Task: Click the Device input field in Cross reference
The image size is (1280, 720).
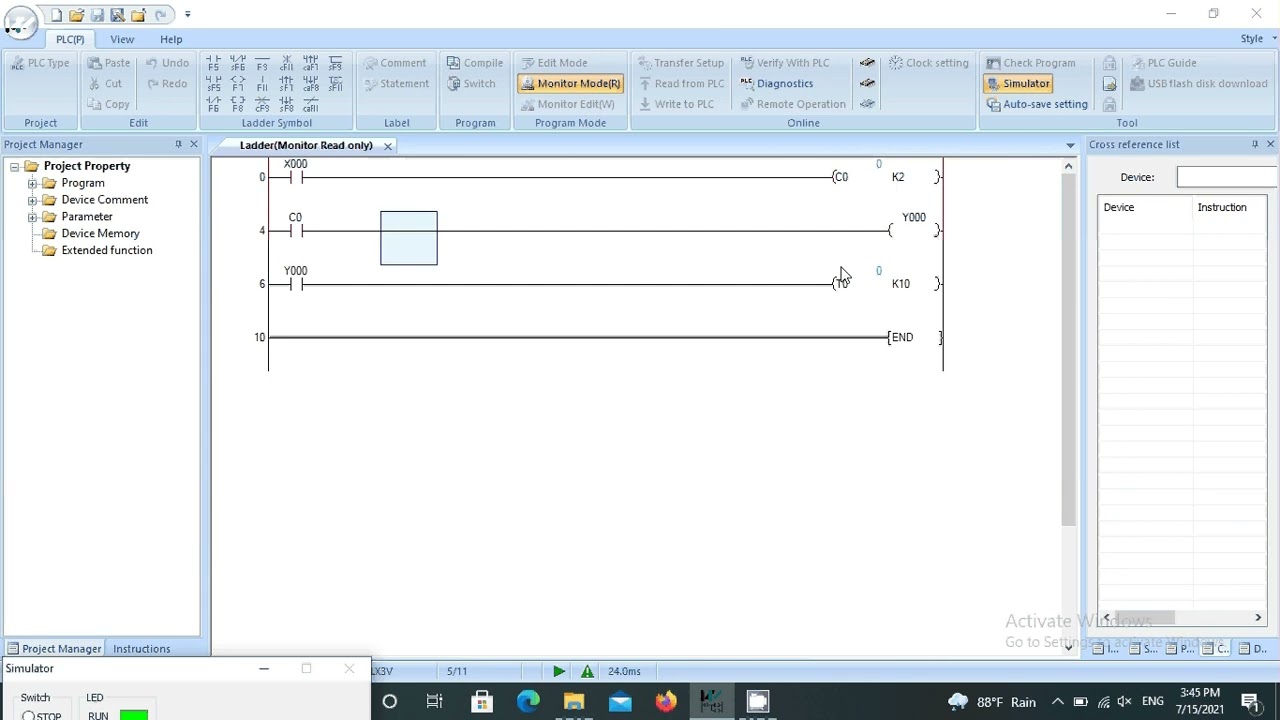Action: (x=1228, y=177)
